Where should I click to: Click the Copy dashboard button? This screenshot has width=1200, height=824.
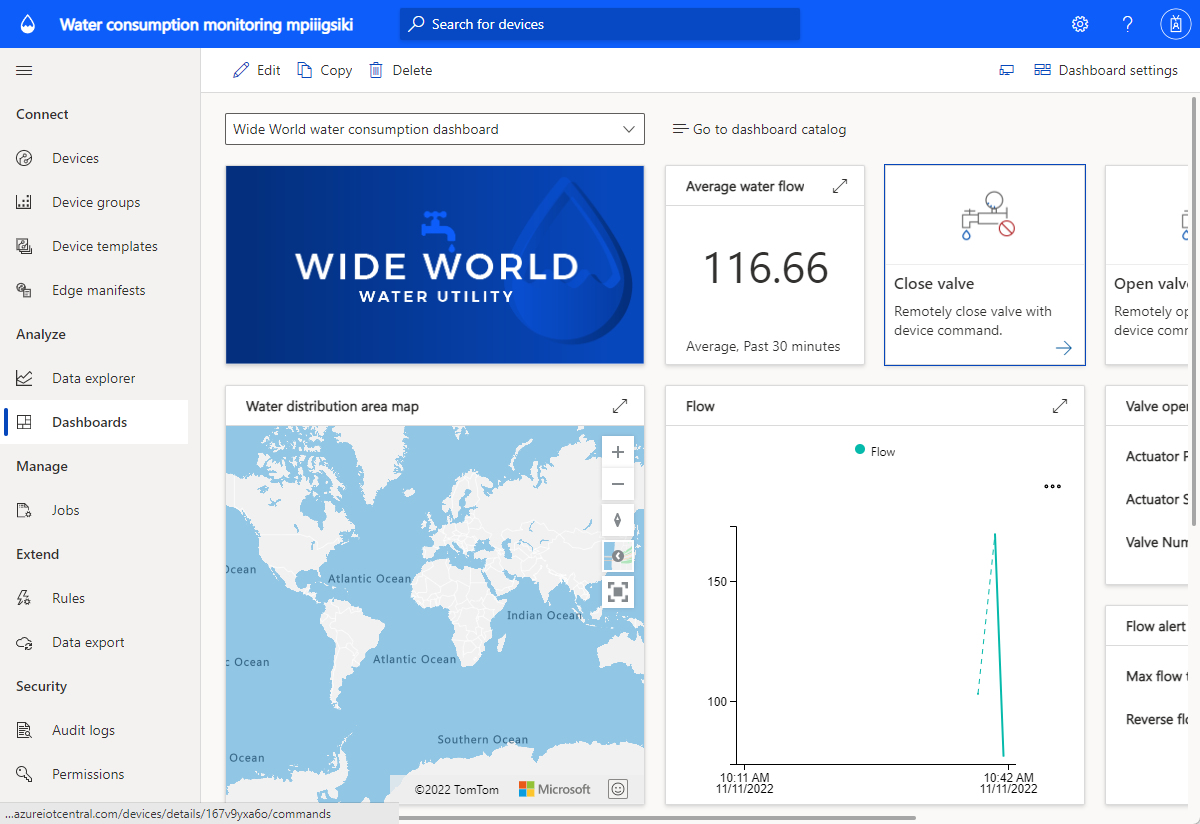click(x=325, y=70)
